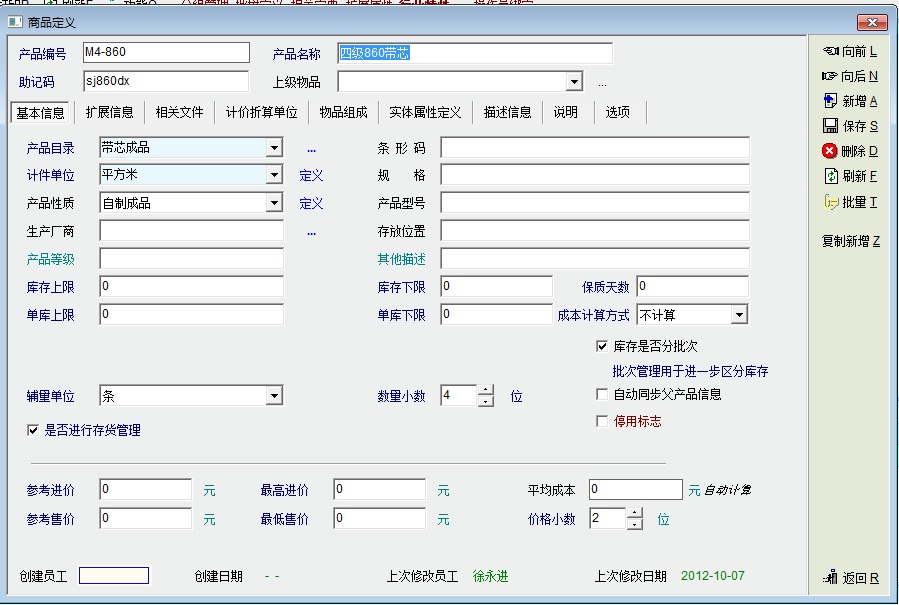Screen dimensions: 899x605
Task: Expand the 成本计算方式 dropdown
Action: [739, 315]
